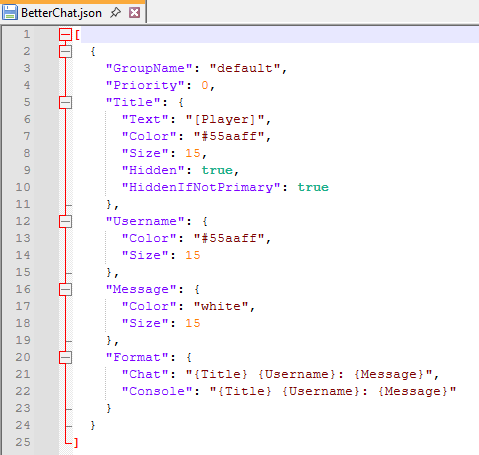Click line number 25 in the gutter

[23, 442]
